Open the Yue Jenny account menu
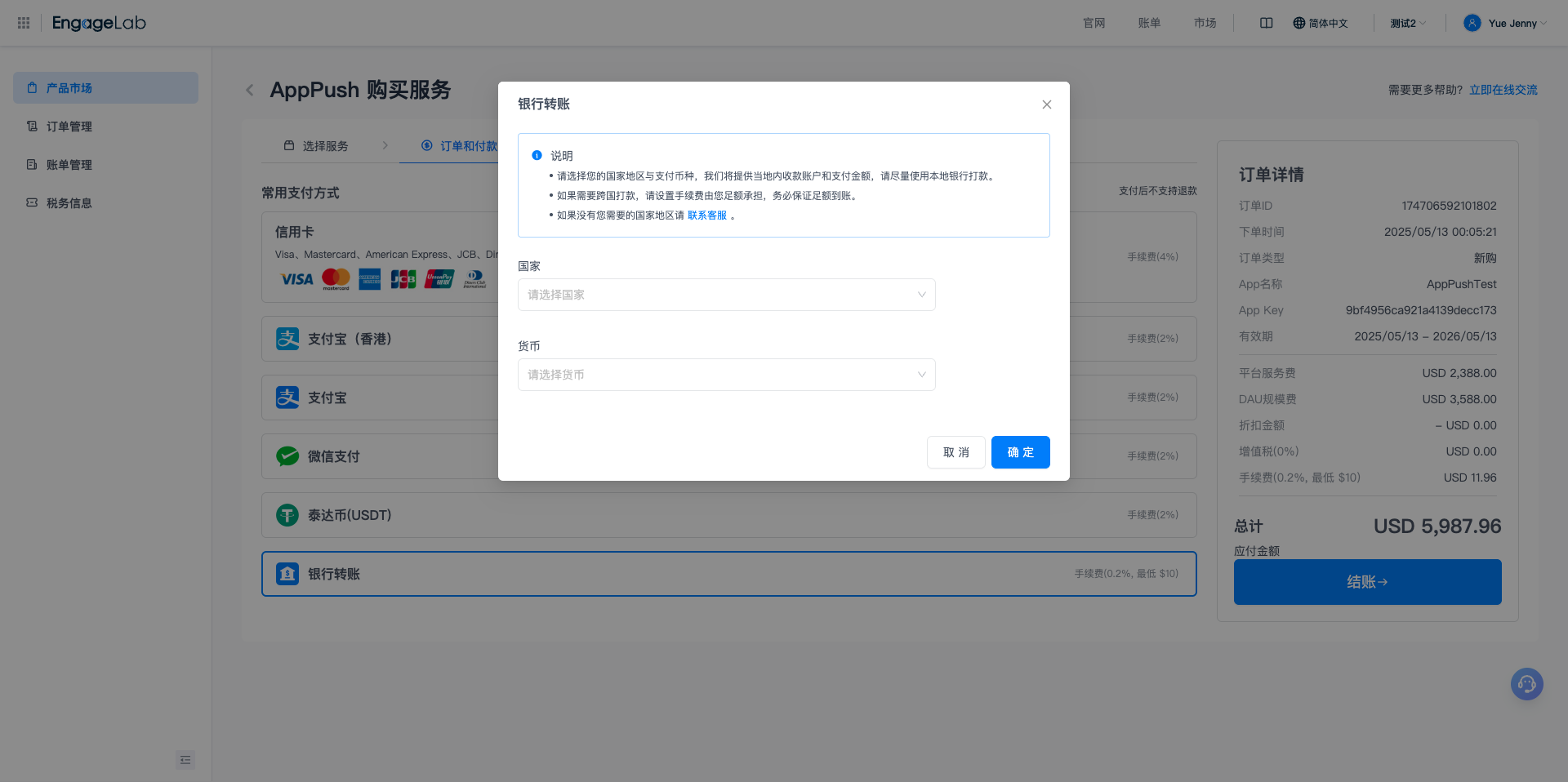Image resolution: width=1568 pixels, height=782 pixels. click(1505, 23)
